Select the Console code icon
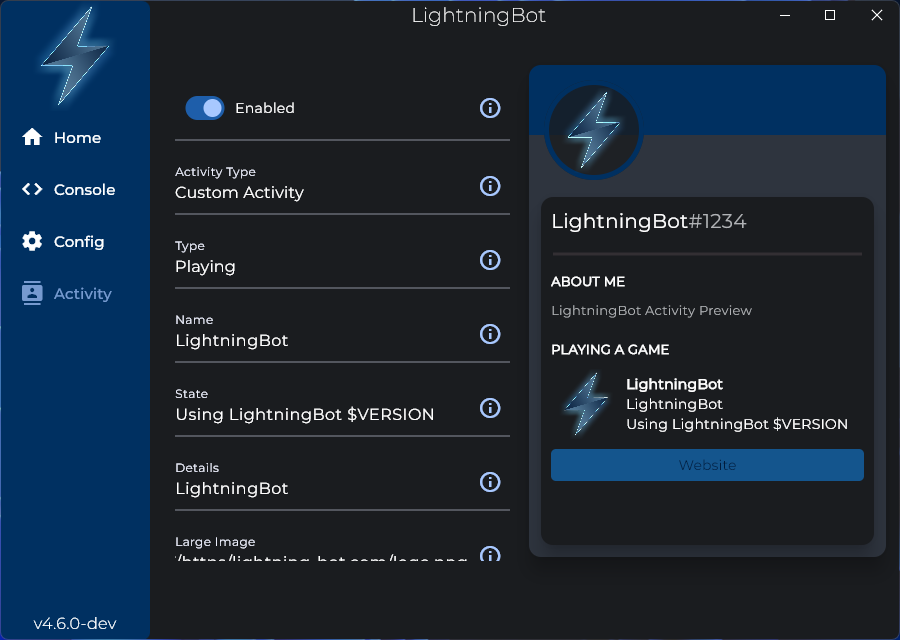Image resolution: width=900 pixels, height=640 pixels. [31, 189]
